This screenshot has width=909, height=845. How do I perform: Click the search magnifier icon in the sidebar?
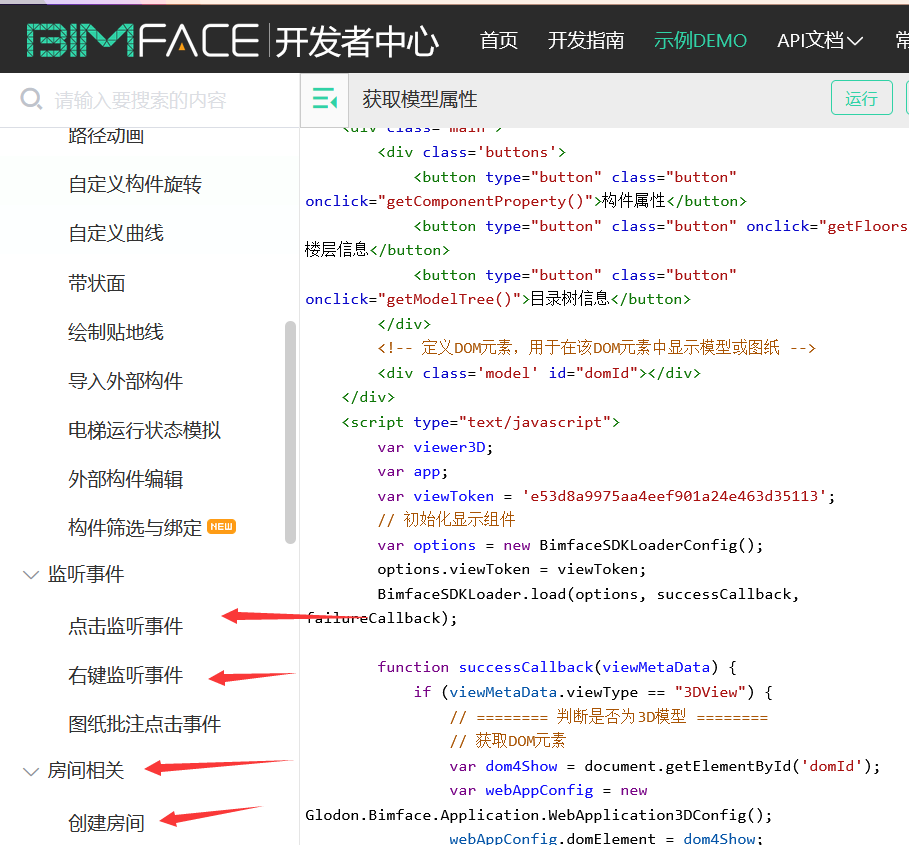coord(31,100)
